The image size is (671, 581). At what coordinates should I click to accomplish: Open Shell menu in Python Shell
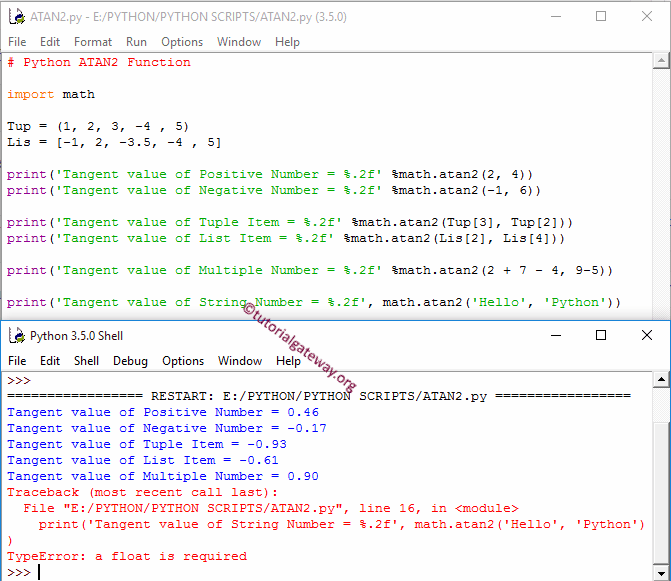point(86,361)
